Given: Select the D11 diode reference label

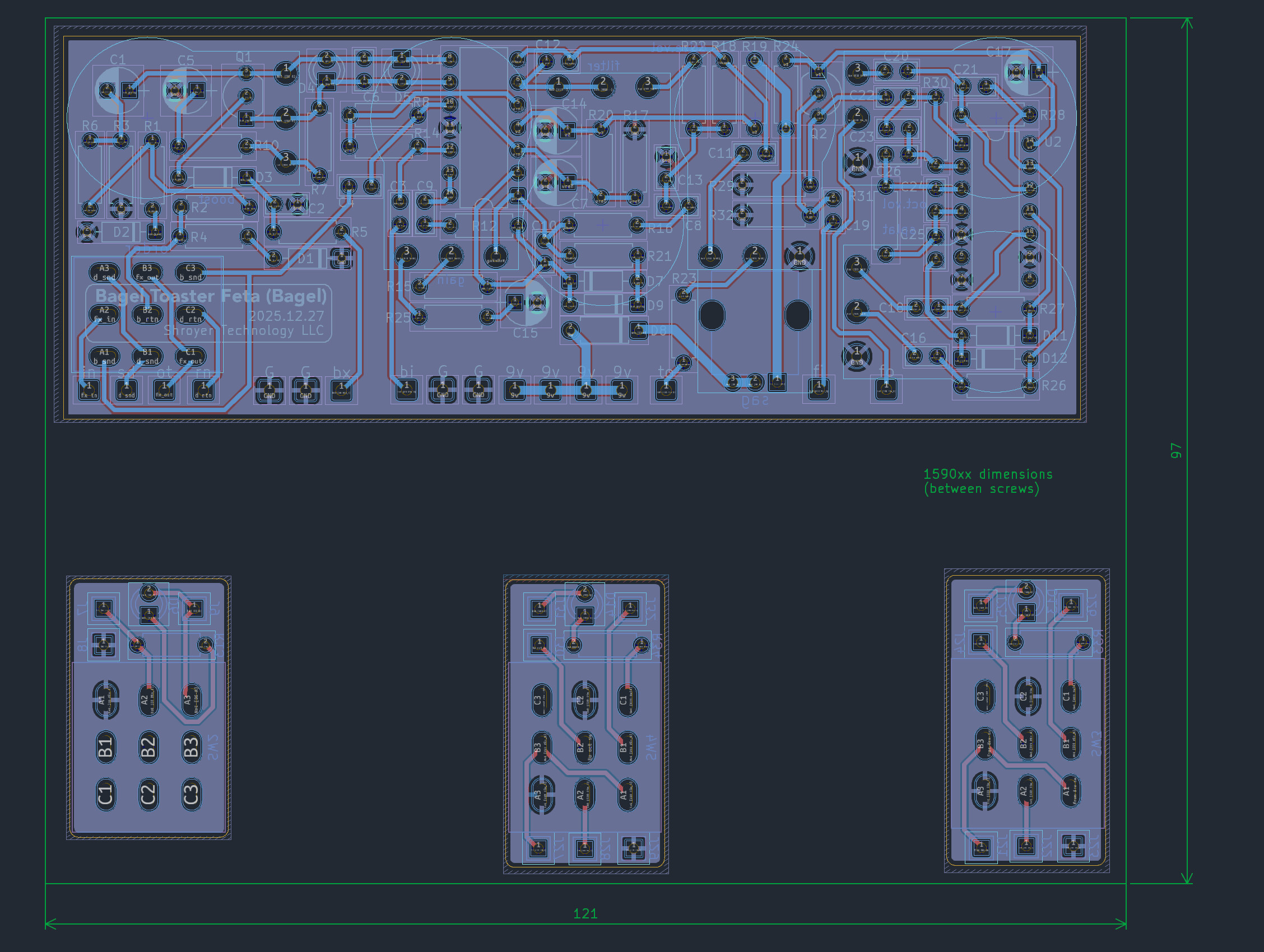Looking at the screenshot, I should (x=1054, y=336).
